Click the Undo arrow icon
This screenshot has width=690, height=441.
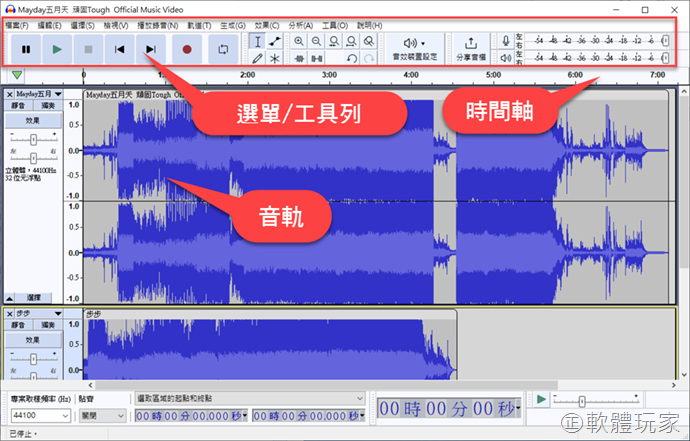tap(352, 59)
